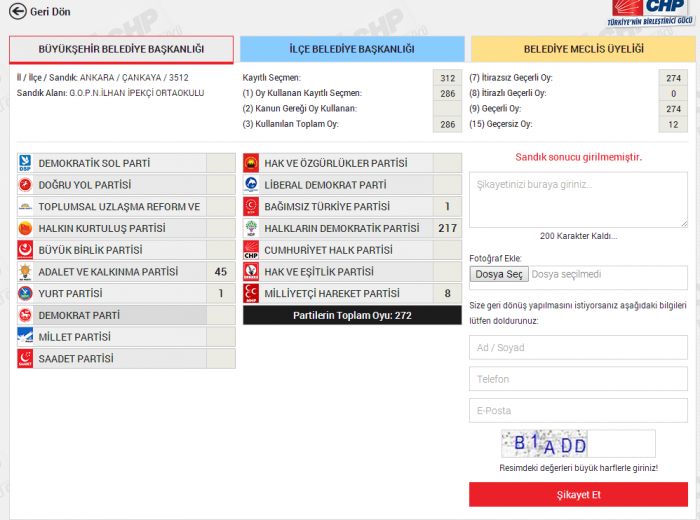Click the captcha entry box beside B1ADD
Screen dimensions: 700x520
pyautogui.click(x=621, y=443)
